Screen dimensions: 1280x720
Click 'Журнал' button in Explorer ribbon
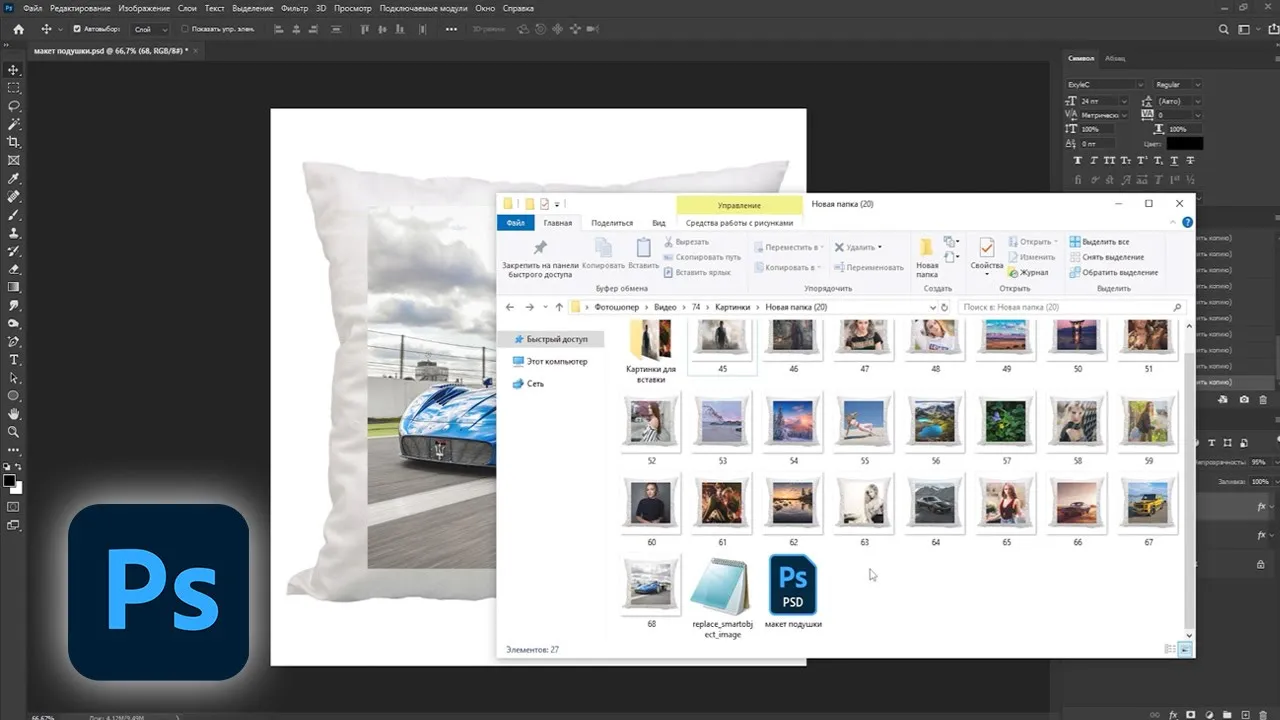tap(1029, 272)
